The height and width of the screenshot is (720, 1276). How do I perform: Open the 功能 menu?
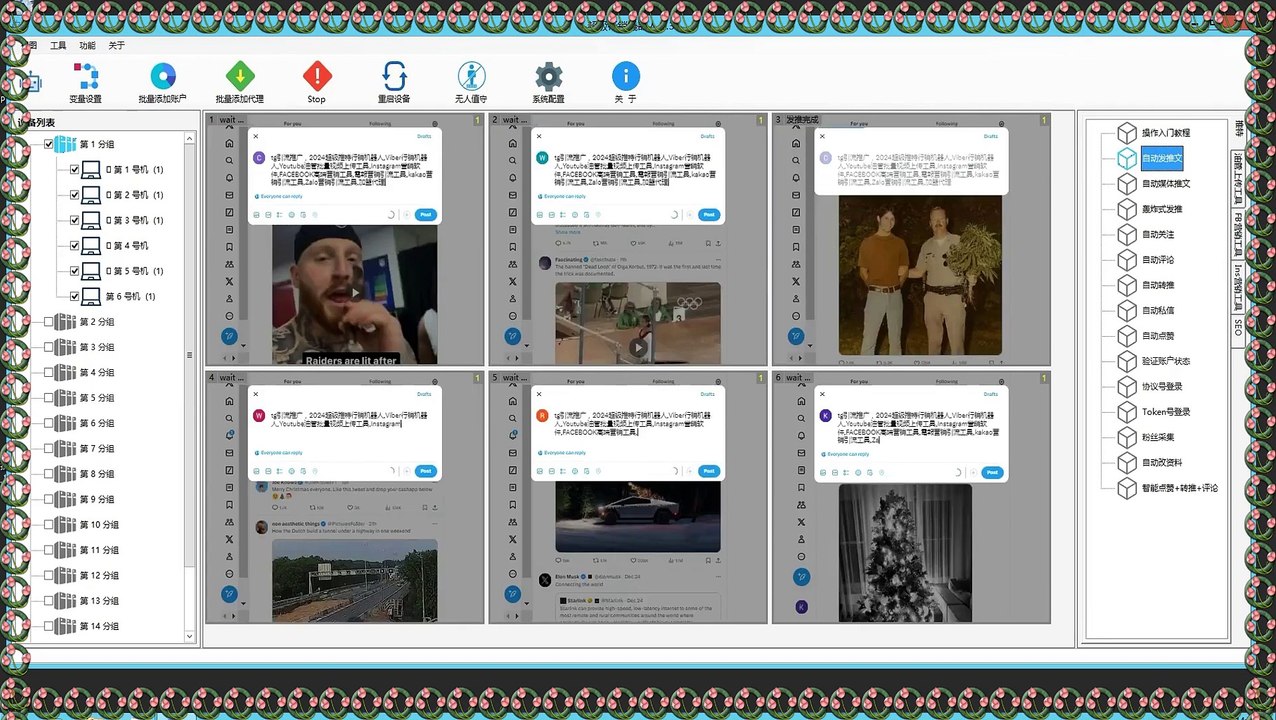point(87,46)
